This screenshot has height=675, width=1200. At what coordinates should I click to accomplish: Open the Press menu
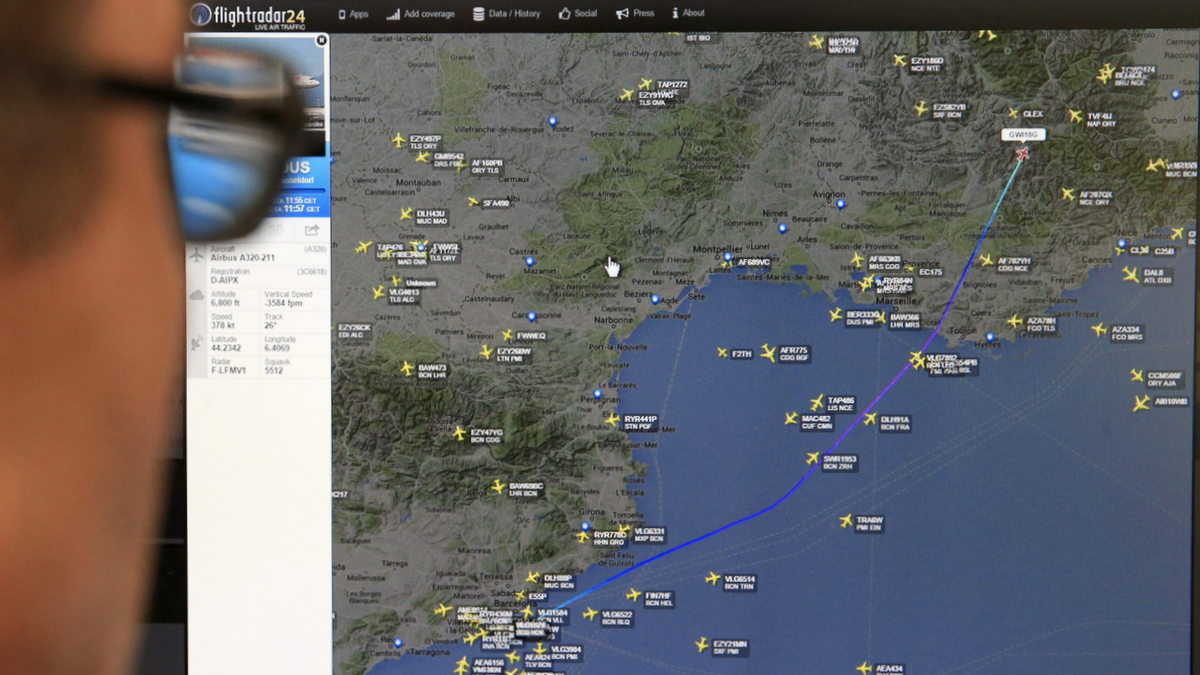point(635,14)
